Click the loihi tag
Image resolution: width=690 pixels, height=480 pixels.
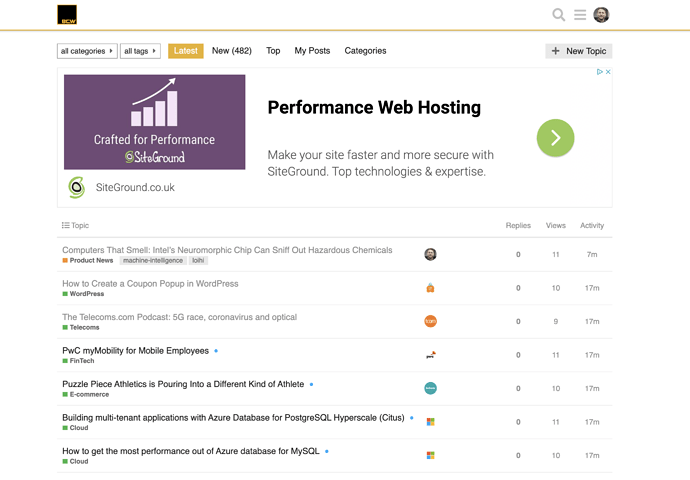pyautogui.click(x=198, y=260)
